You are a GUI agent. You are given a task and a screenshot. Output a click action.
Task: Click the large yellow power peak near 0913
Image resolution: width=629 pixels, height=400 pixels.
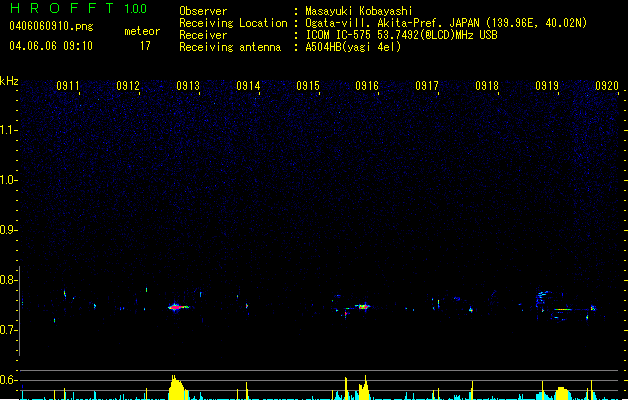(177, 388)
